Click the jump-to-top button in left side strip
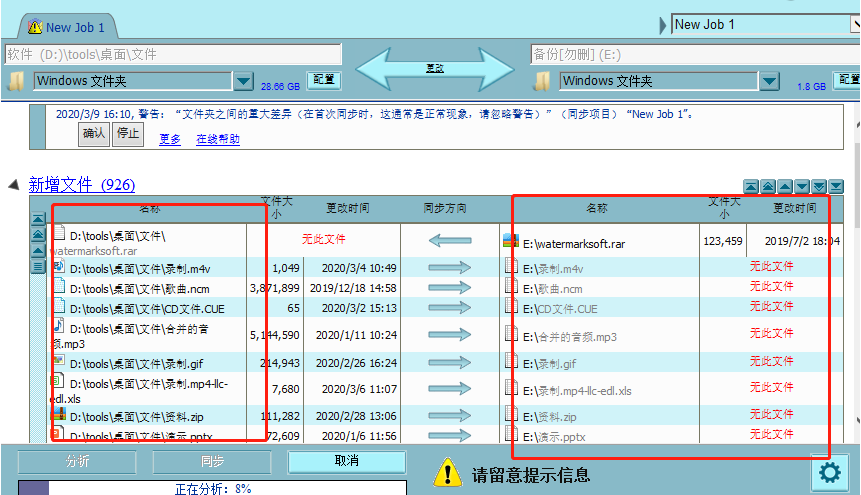The image size is (861, 495). (x=38, y=219)
